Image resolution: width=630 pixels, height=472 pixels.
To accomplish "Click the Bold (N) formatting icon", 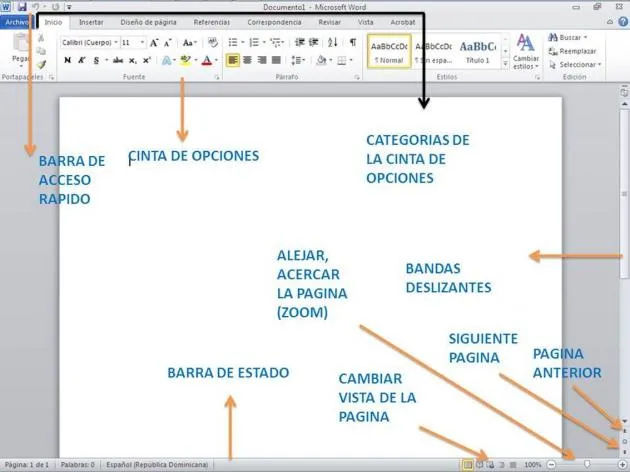I will [67, 60].
